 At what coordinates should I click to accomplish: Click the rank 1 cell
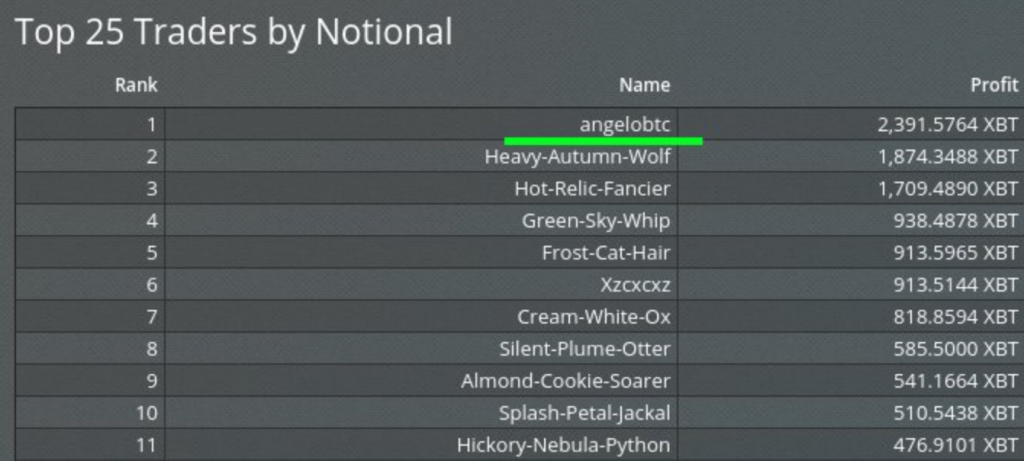[x=90, y=124]
